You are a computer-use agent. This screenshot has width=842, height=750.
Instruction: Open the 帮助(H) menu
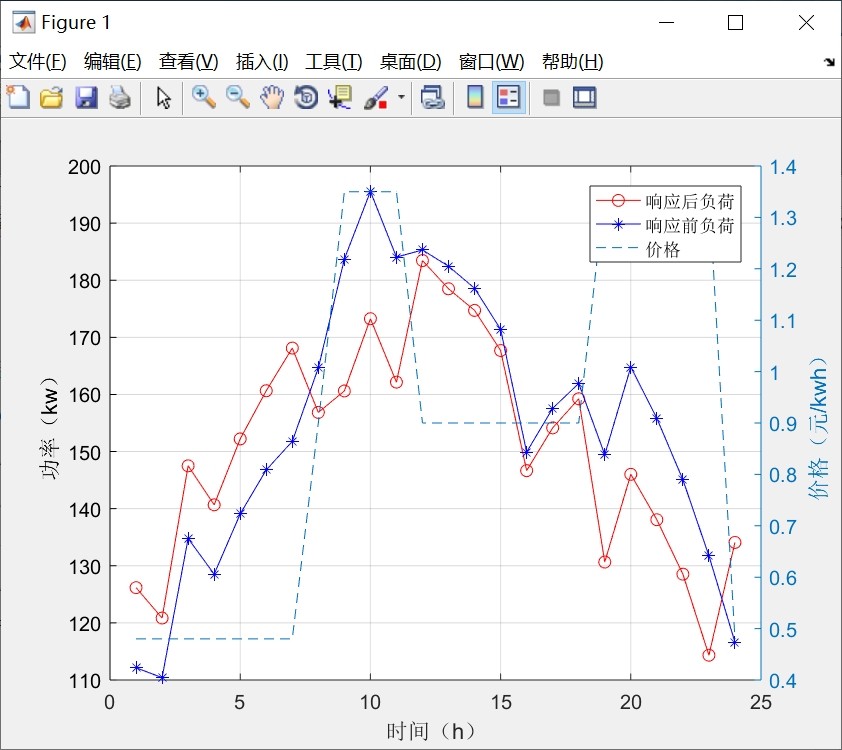572,62
